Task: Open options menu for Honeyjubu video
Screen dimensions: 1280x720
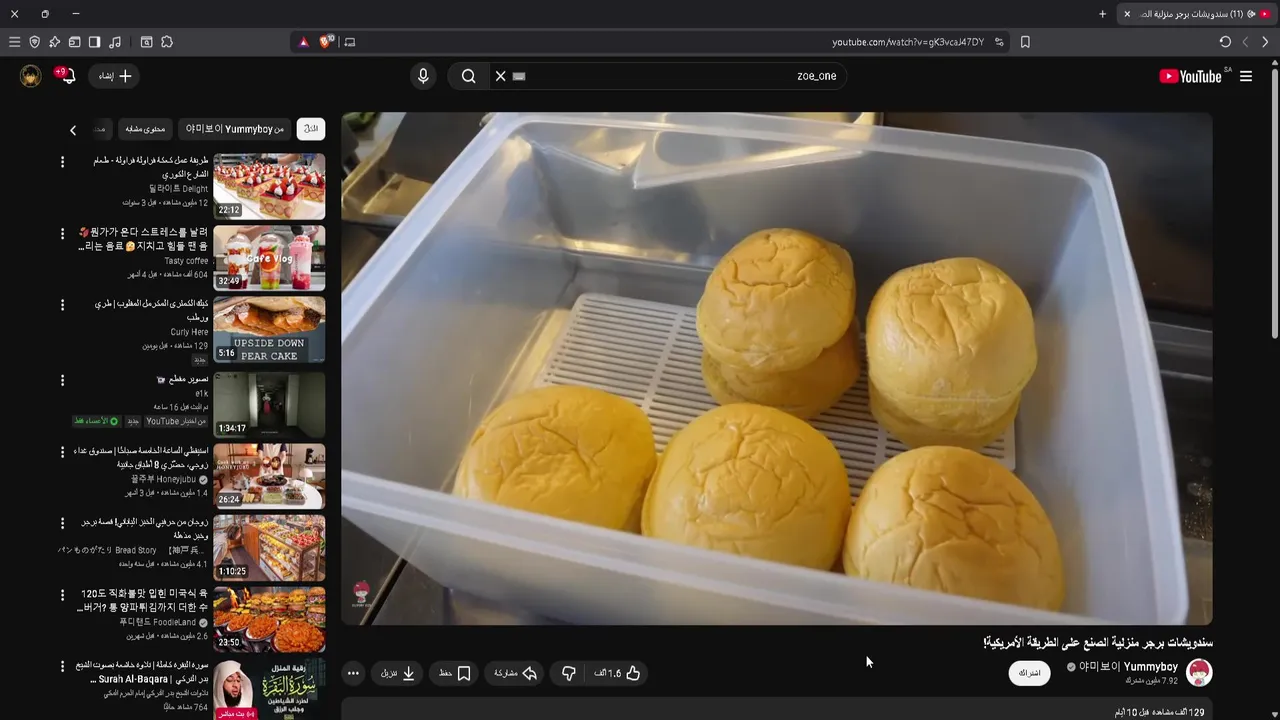Action: pos(62,451)
